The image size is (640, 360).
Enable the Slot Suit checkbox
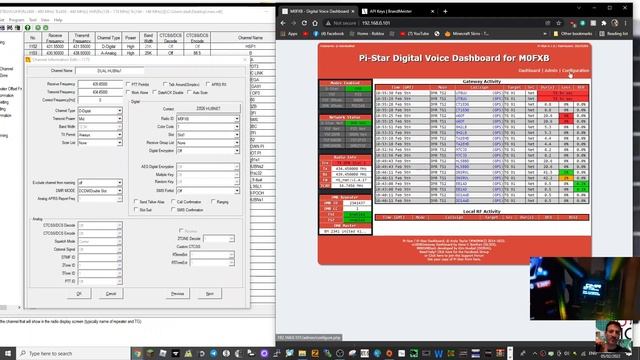[136, 210]
